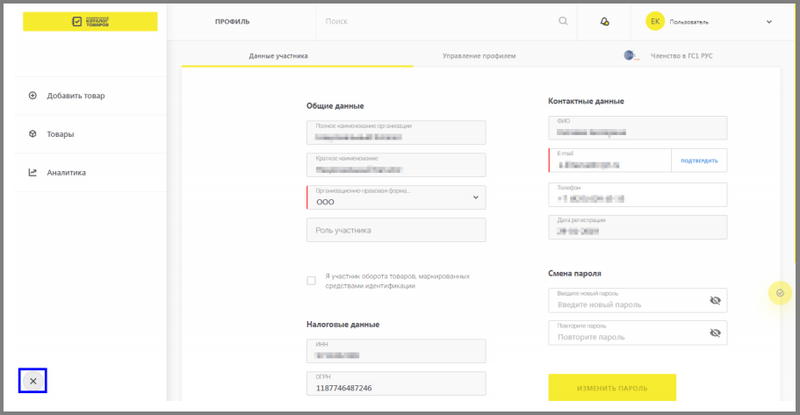The width and height of the screenshot is (800, 415).
Task: Show the new password with the eye icon
Action: coord(715,300)
